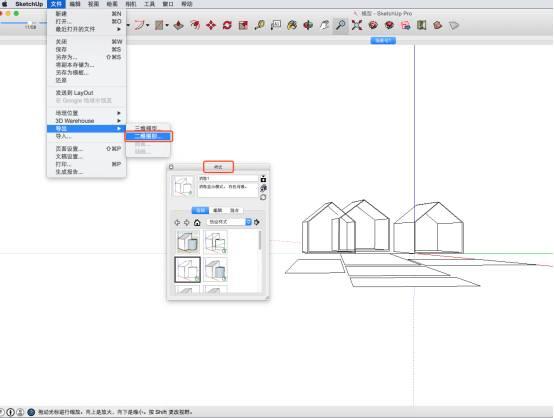Select the Pan hand tool
This screenshot has height=418, width=554.
click(x=324, y=25)
